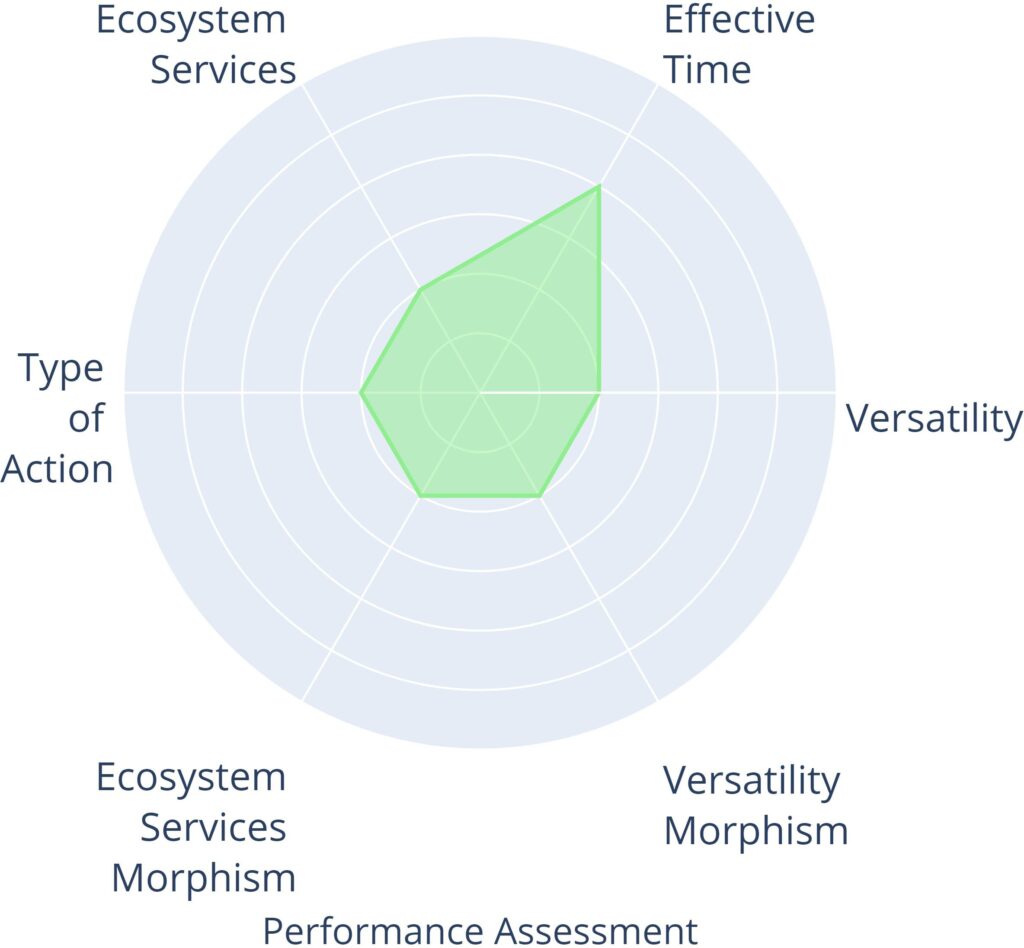The image size is (1024, 948).
Task: Click the green polygon's vertical right edge
Action: click(599, 290)
